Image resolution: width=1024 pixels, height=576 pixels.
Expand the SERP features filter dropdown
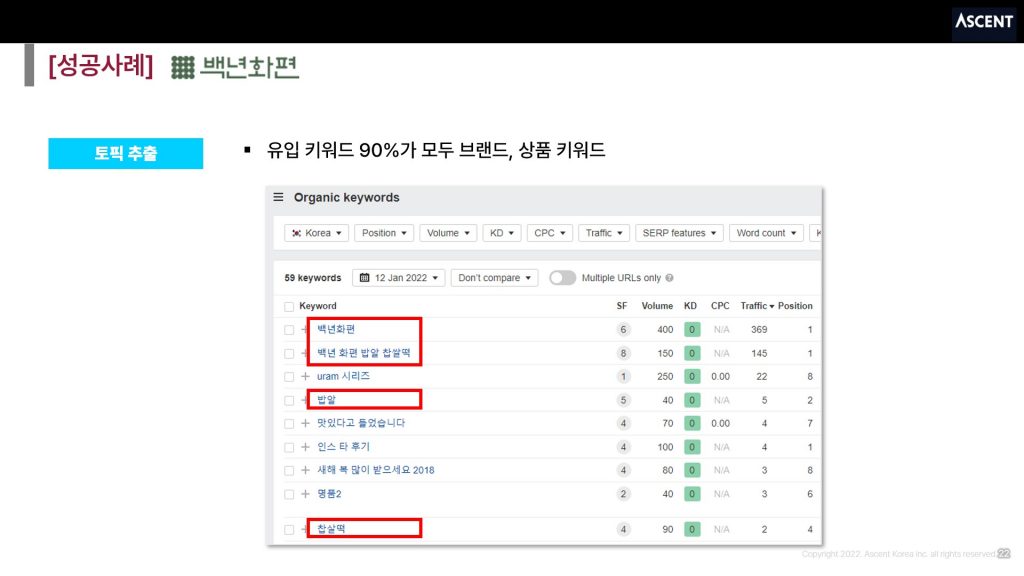[679, 233]
